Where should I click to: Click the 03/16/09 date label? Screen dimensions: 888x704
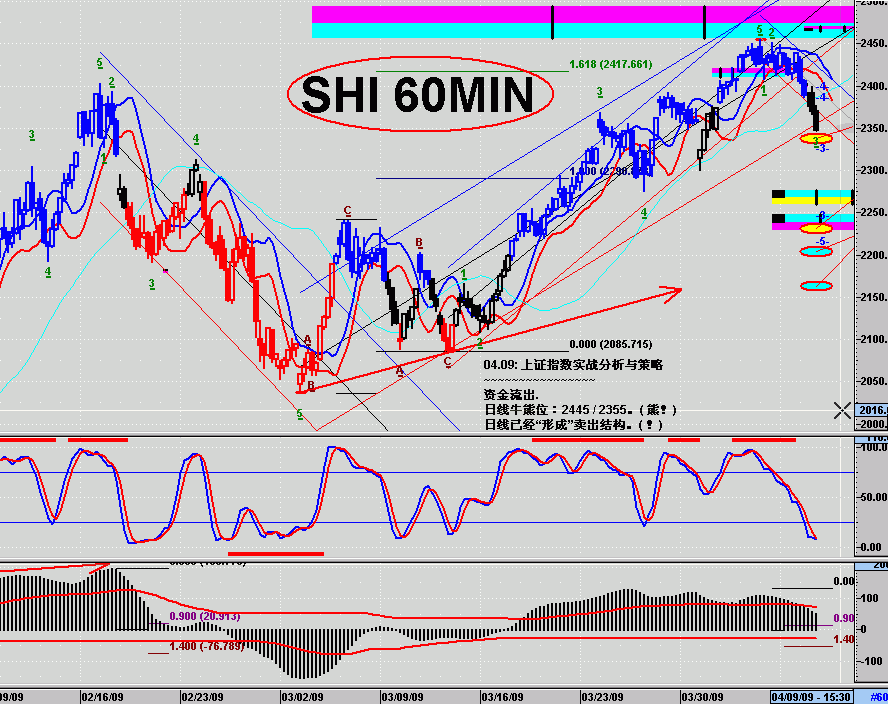coord(502,697)
